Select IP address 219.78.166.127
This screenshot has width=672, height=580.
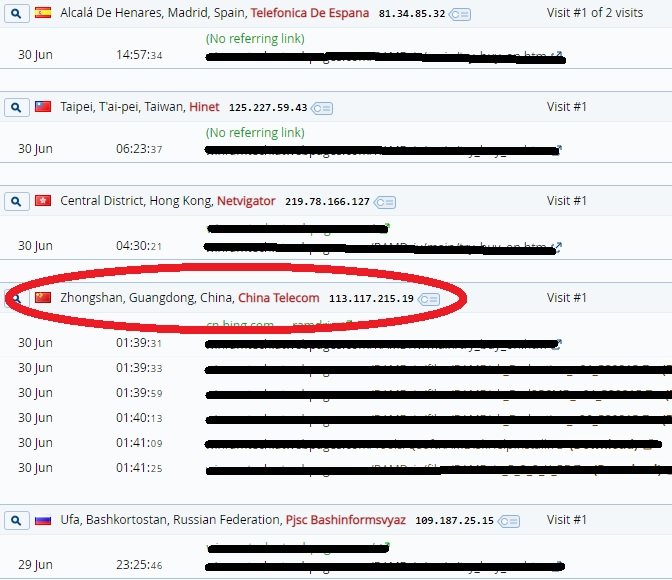tap(327, 201)
